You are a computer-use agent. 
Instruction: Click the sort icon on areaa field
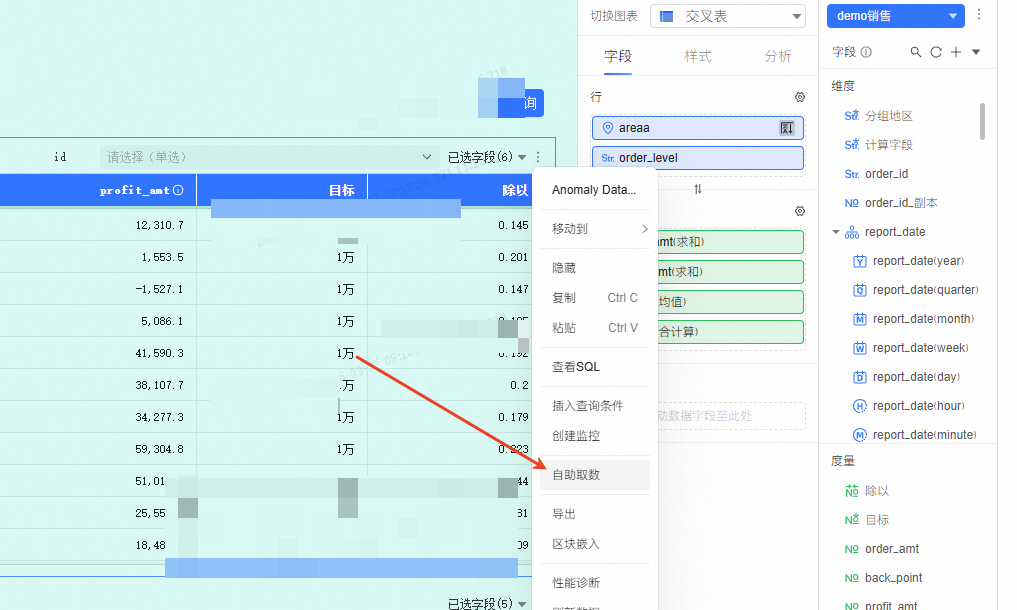[x=787, y=128]
